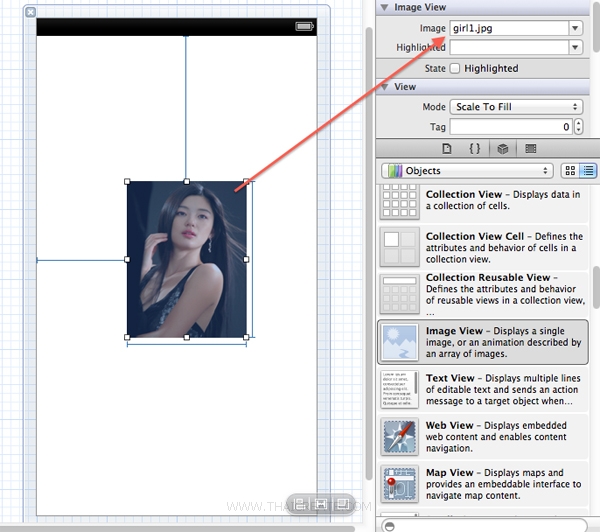The width and height of the screenshot is (600, 532).
Task: Click the library search field
Action: tap(484, 526)
